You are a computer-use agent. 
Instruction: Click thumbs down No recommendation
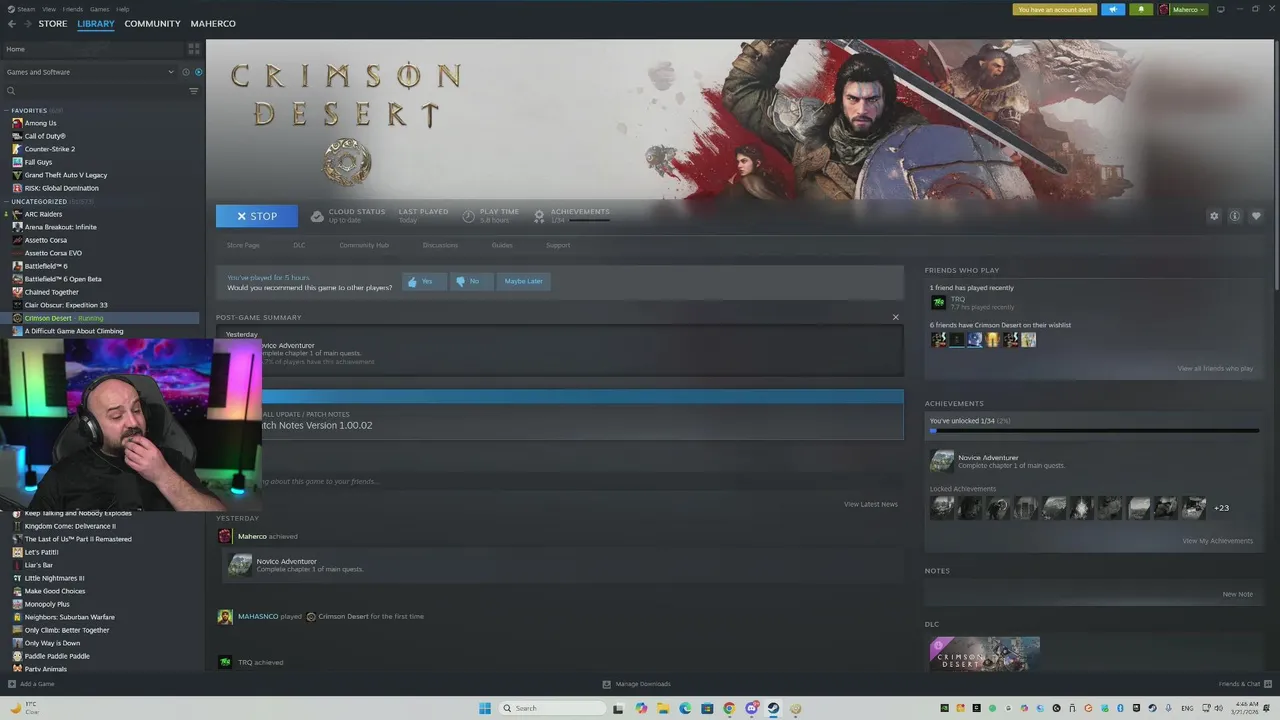(x=471, y=281)
